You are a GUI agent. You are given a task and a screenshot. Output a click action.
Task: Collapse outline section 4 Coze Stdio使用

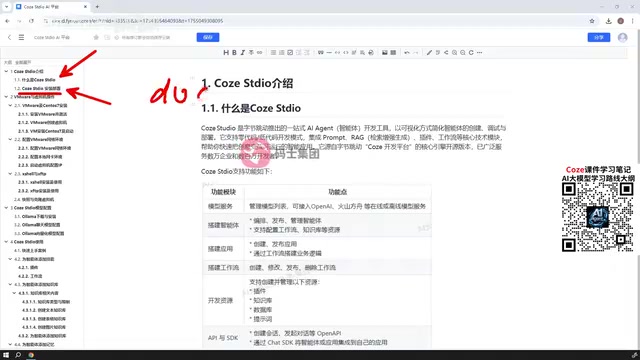pos(6,242)
